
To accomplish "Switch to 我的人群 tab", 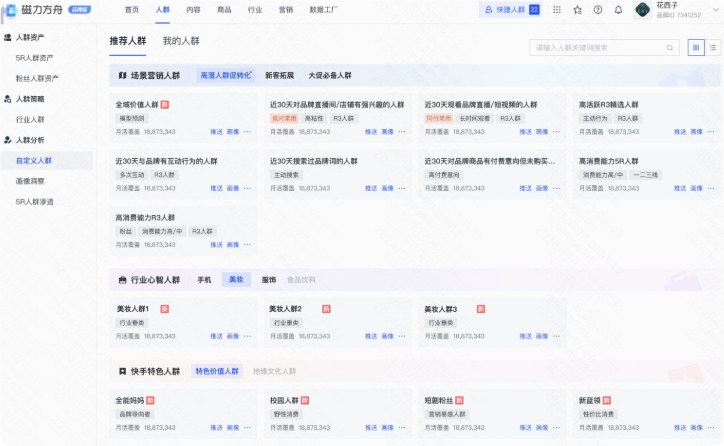I will (181, 41).
